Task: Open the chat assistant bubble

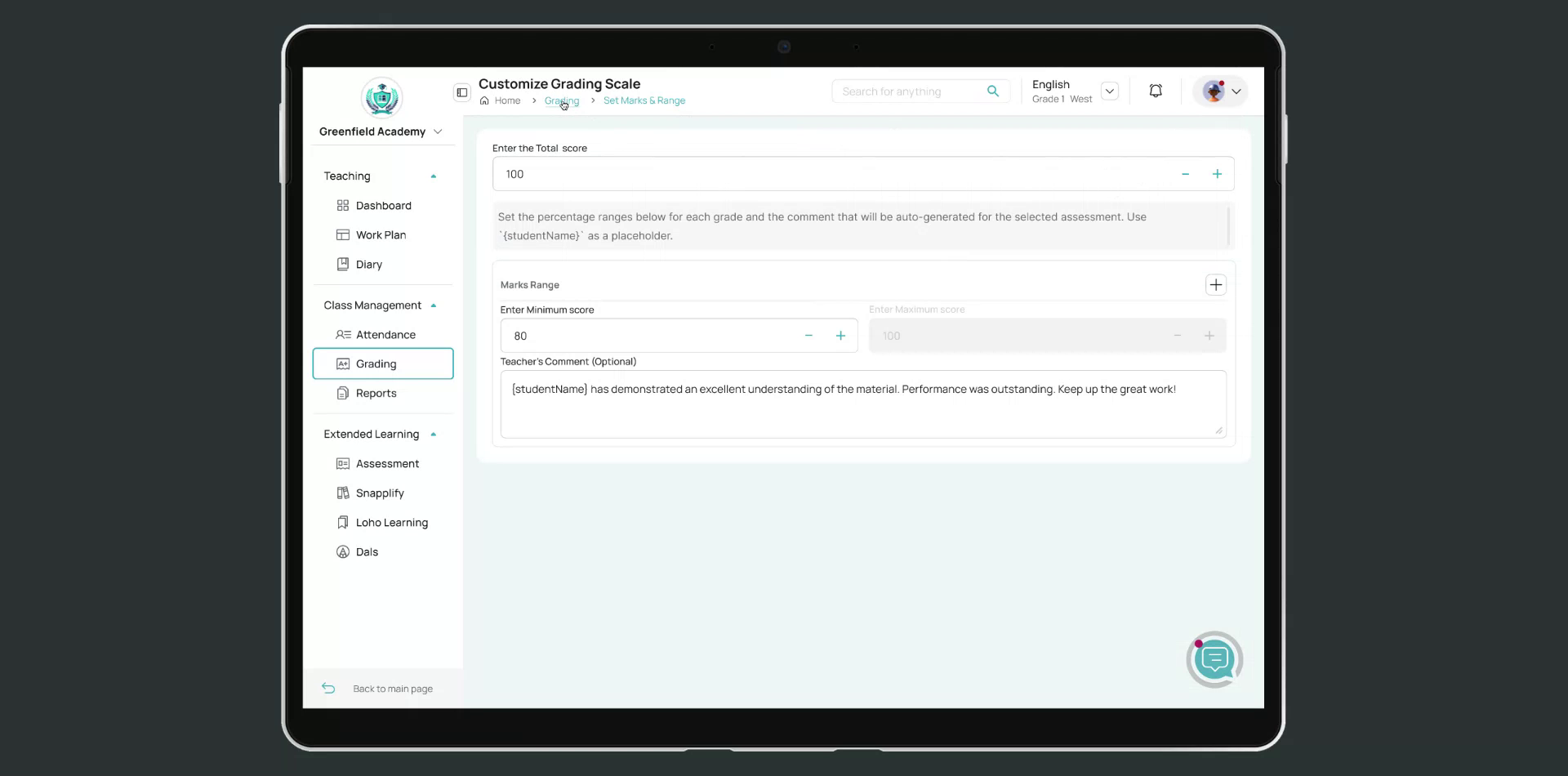Action: tap(1214, 659)
